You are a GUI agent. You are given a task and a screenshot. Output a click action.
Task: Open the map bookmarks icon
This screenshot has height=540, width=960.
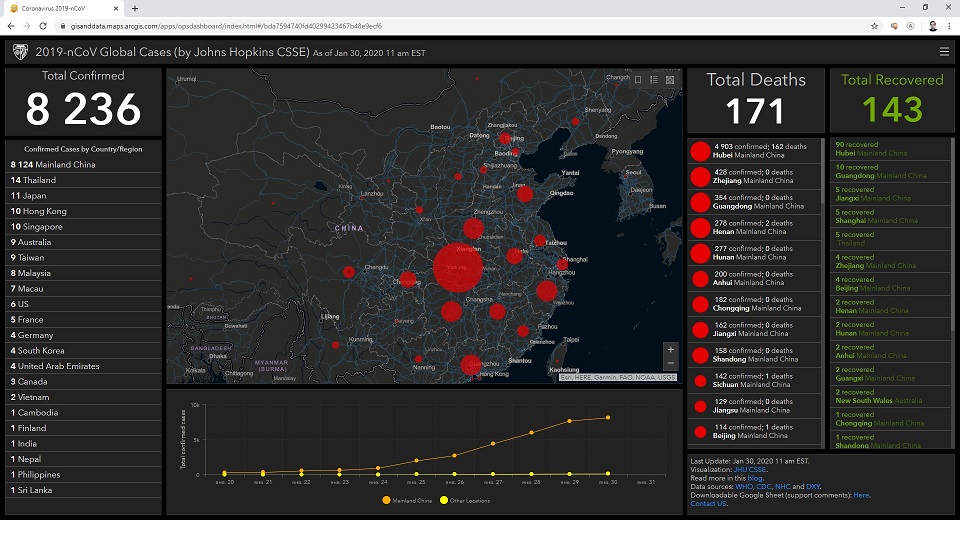pyautogui.click(x=638, y=79)
